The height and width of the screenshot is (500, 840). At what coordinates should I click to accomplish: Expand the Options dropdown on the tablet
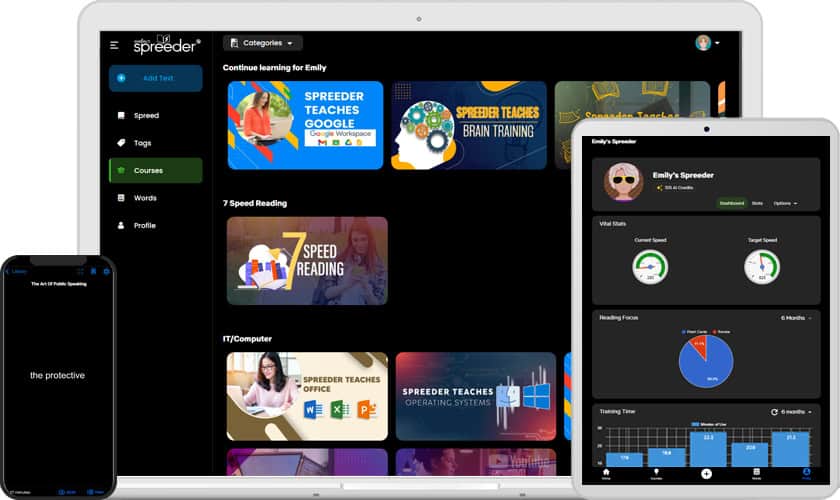tap(785, 203)
